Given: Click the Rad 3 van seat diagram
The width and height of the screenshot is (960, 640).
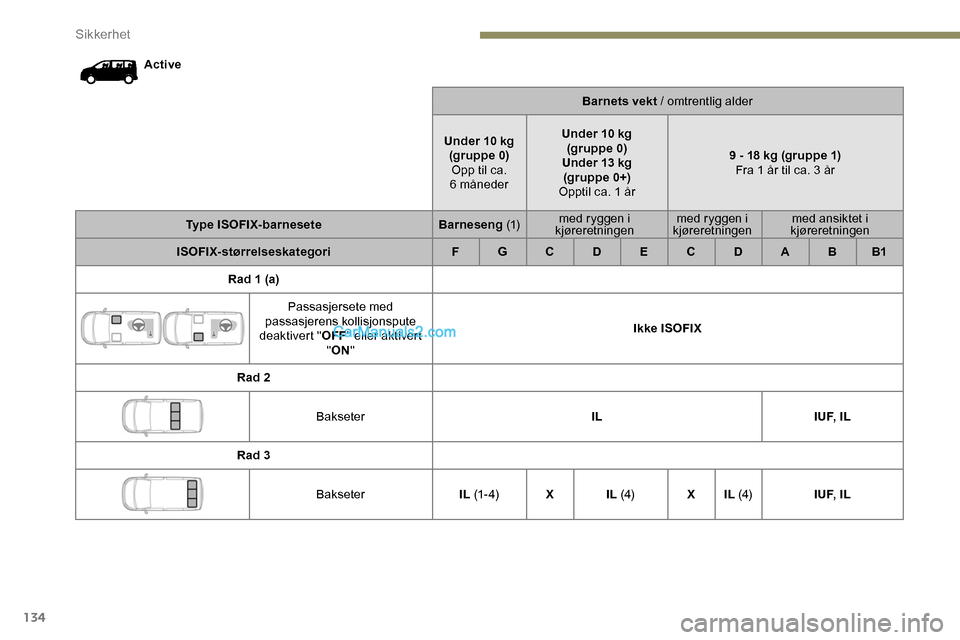Looking at the screenshot, I should click(x=162, y=494).
